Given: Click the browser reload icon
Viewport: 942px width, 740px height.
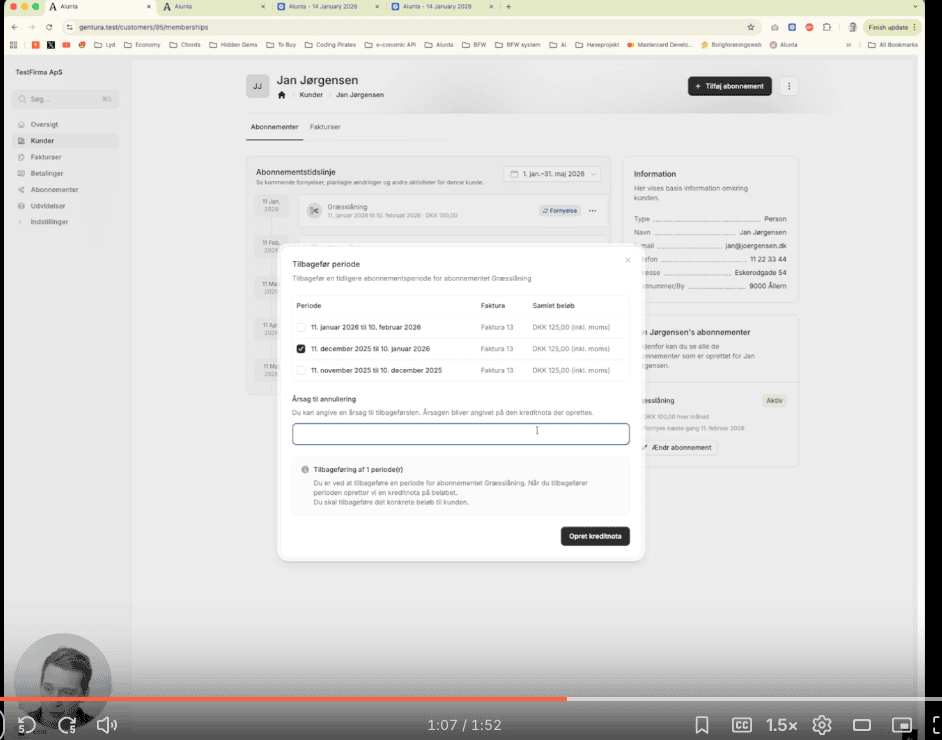Looking at the screenshot, I should [x=50, y=27].
